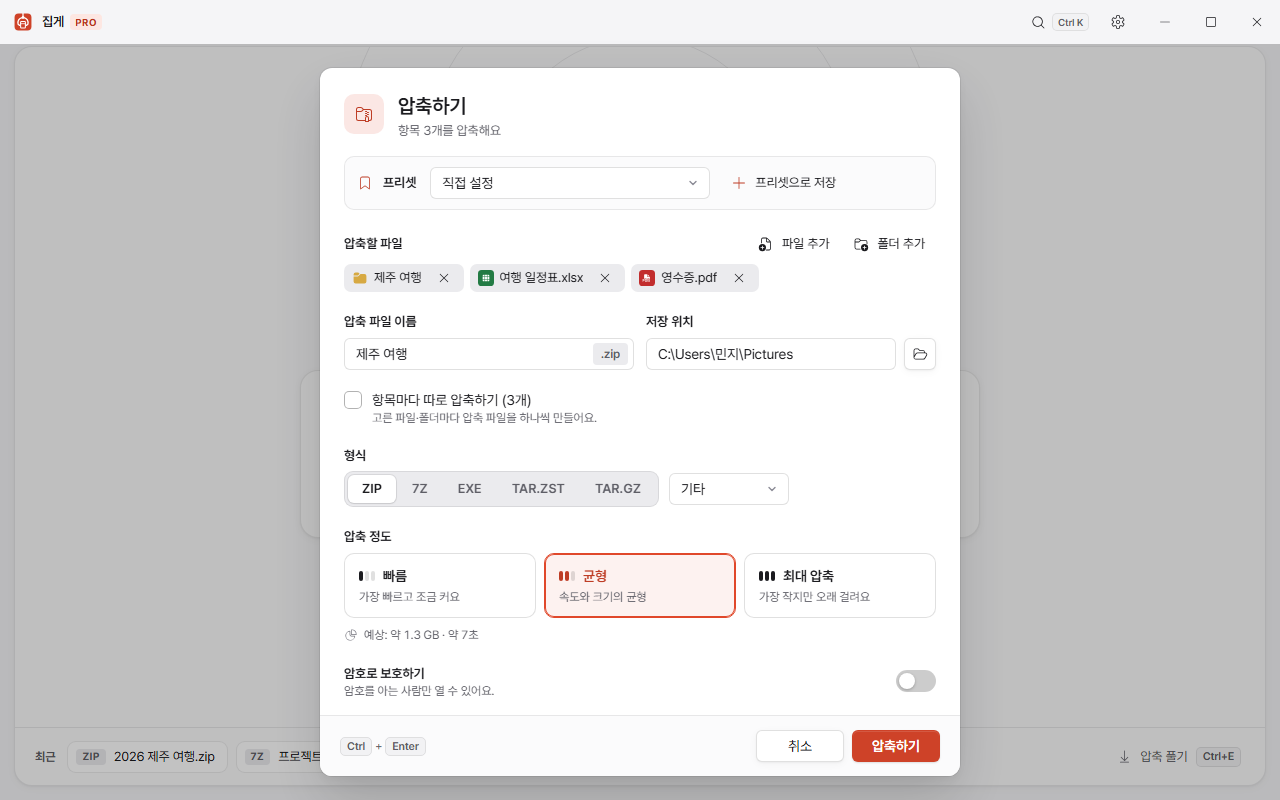The height and width of the screenshot is (800, 1280).
Task: Choose the TAR.ZST format tab
Action: (538, 489)
